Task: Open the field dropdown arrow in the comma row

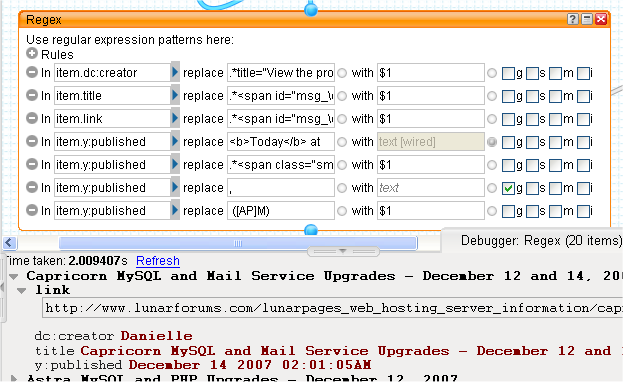Action: pyautogui.click(x=175, y=187)
